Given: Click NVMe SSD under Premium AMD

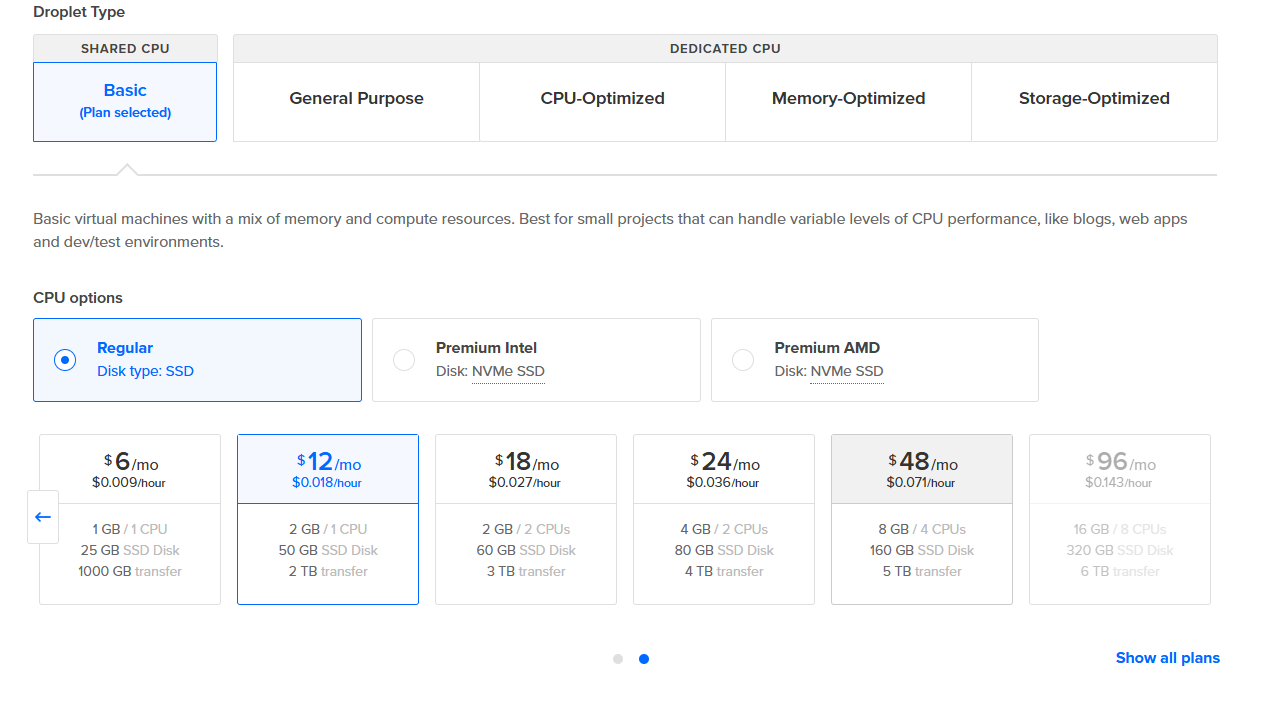Looking at the screenshot, I should point(847,372).
